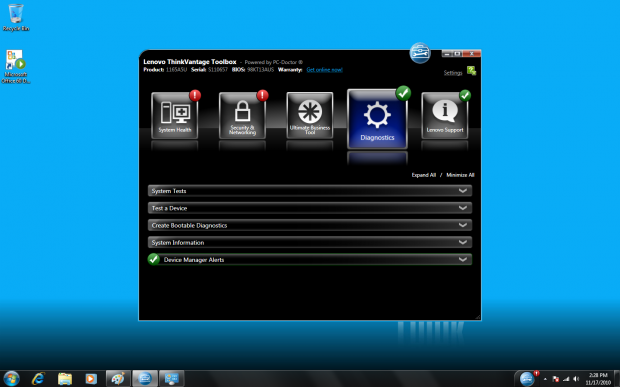The height and width of the screenshot is (387, 620).
Task: Open the Windows Start menu
Action: point(11,379)
